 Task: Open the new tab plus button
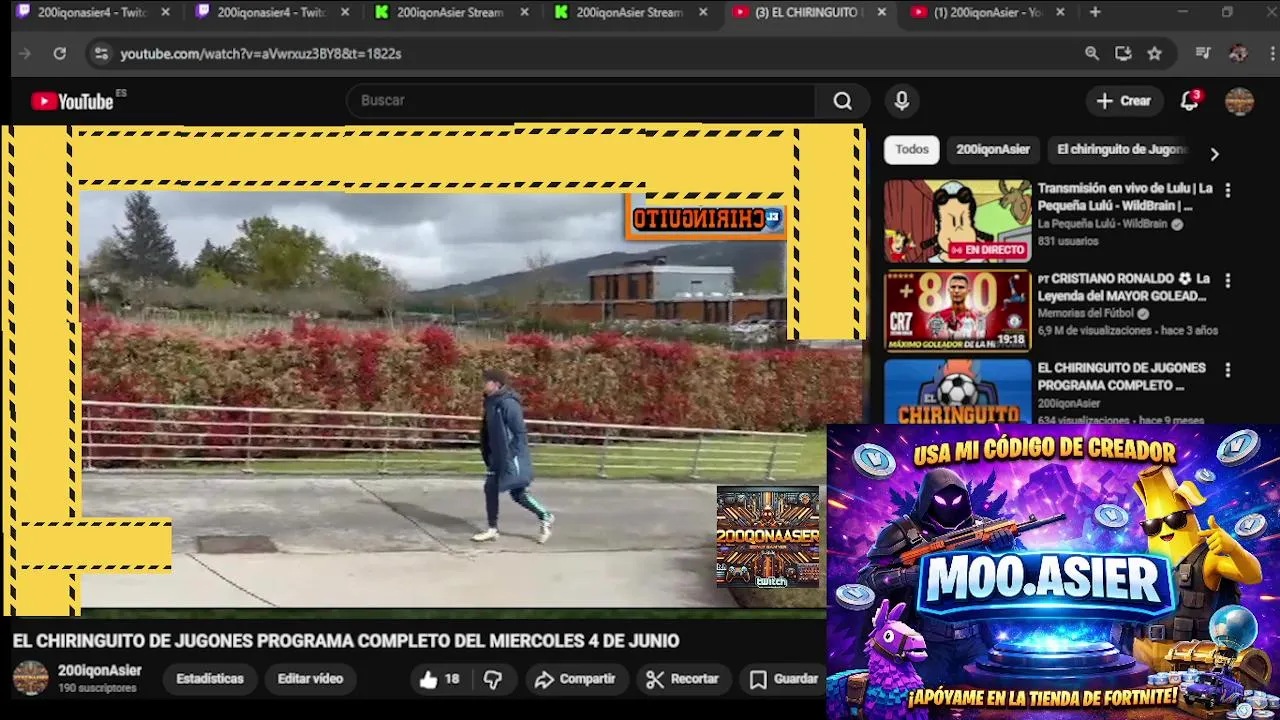(1095, 12)
